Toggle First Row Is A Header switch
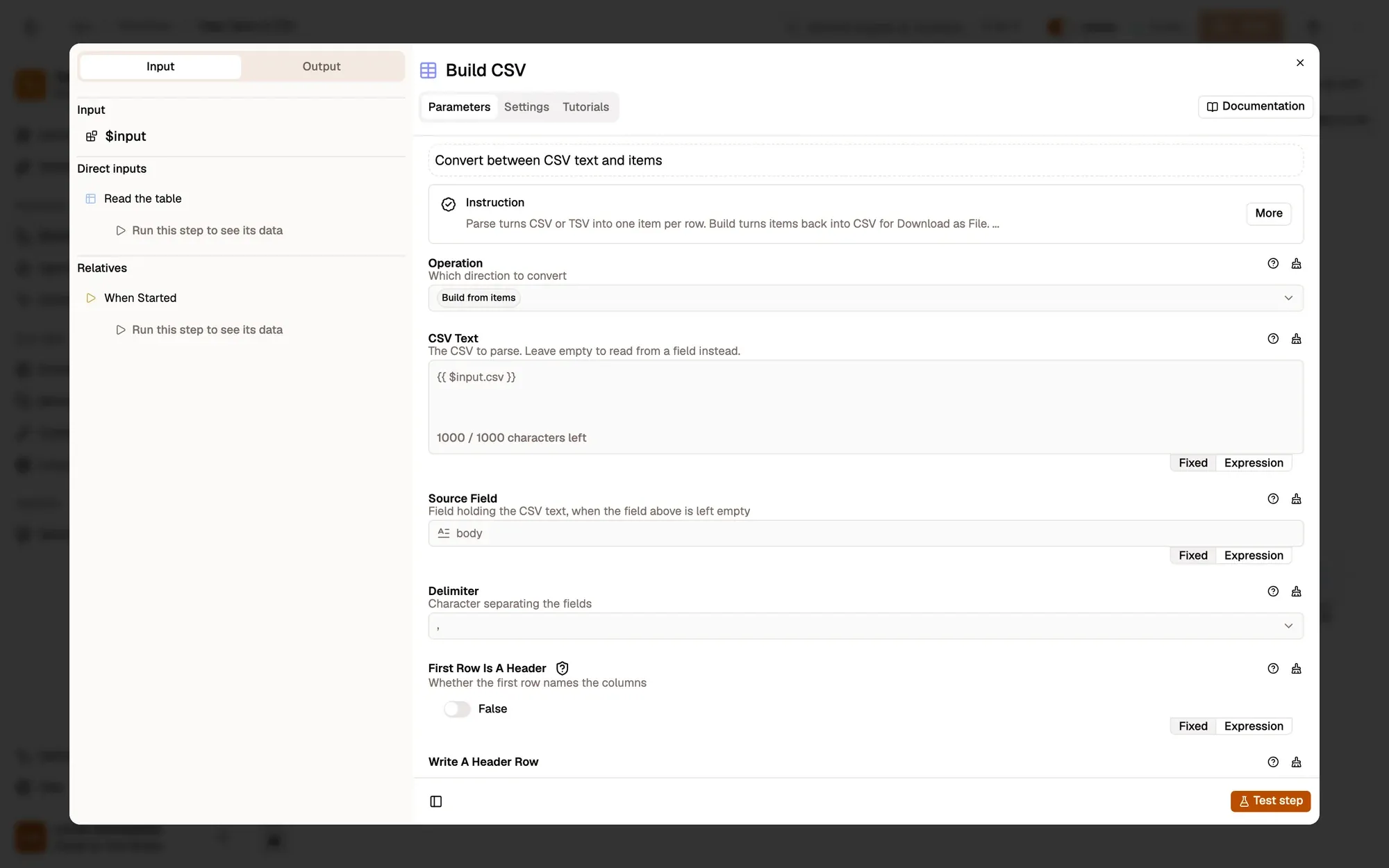The width and height of the screenshot is (1389, 868). pyautogui.click(x=457, y=709)
